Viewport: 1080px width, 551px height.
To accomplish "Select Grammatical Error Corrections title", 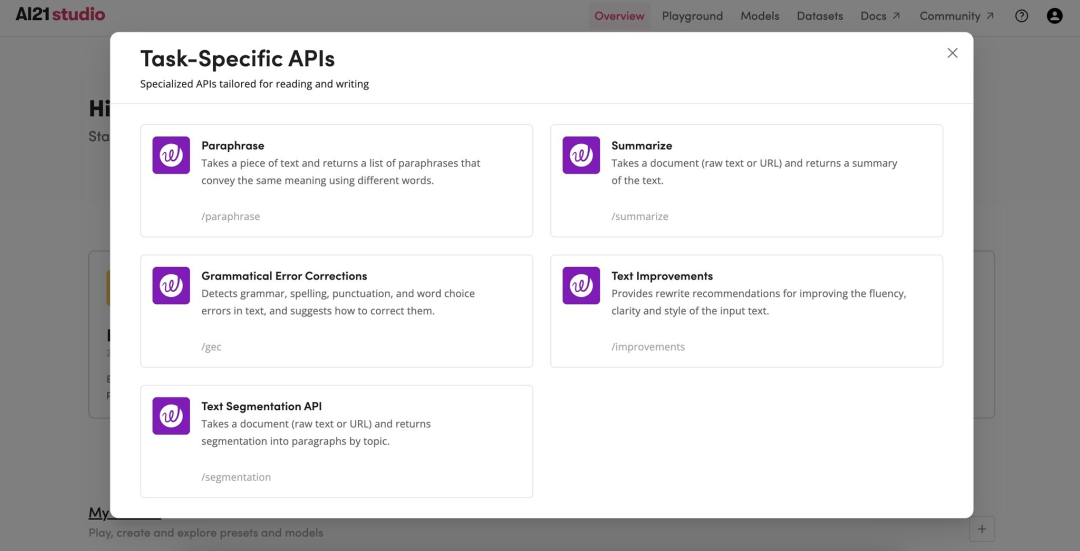I will tap(284, 276).
